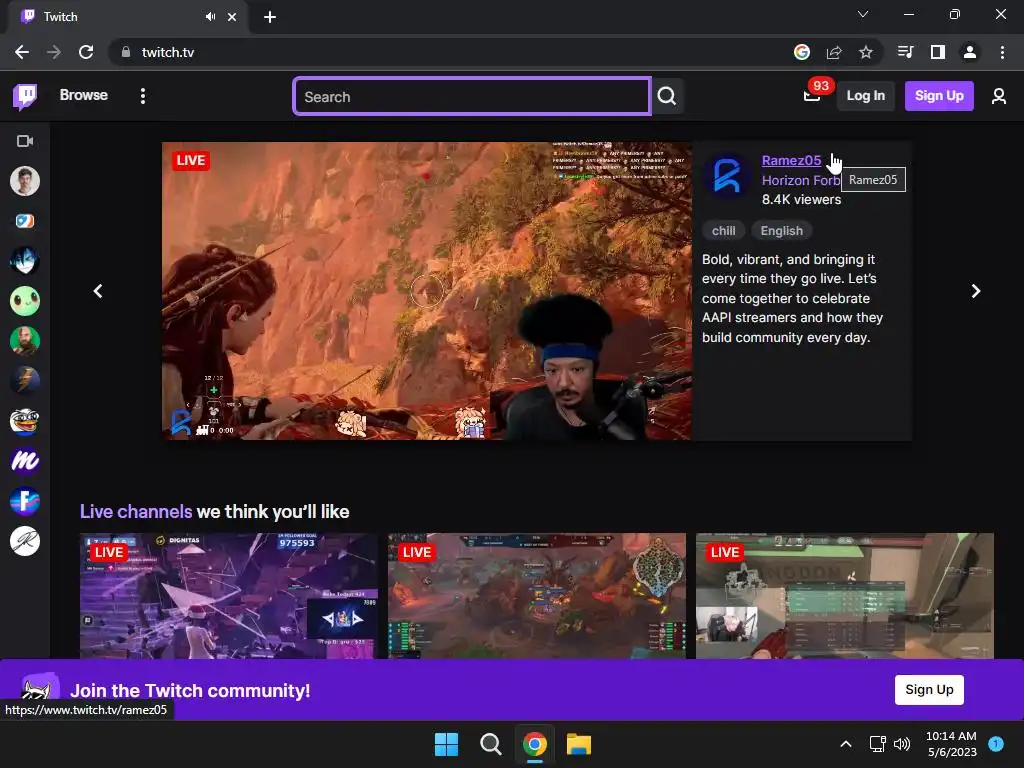This screenshot has height=768, width=1024.
Task: Open File Explorer from the taskbar
Action: 579,744
